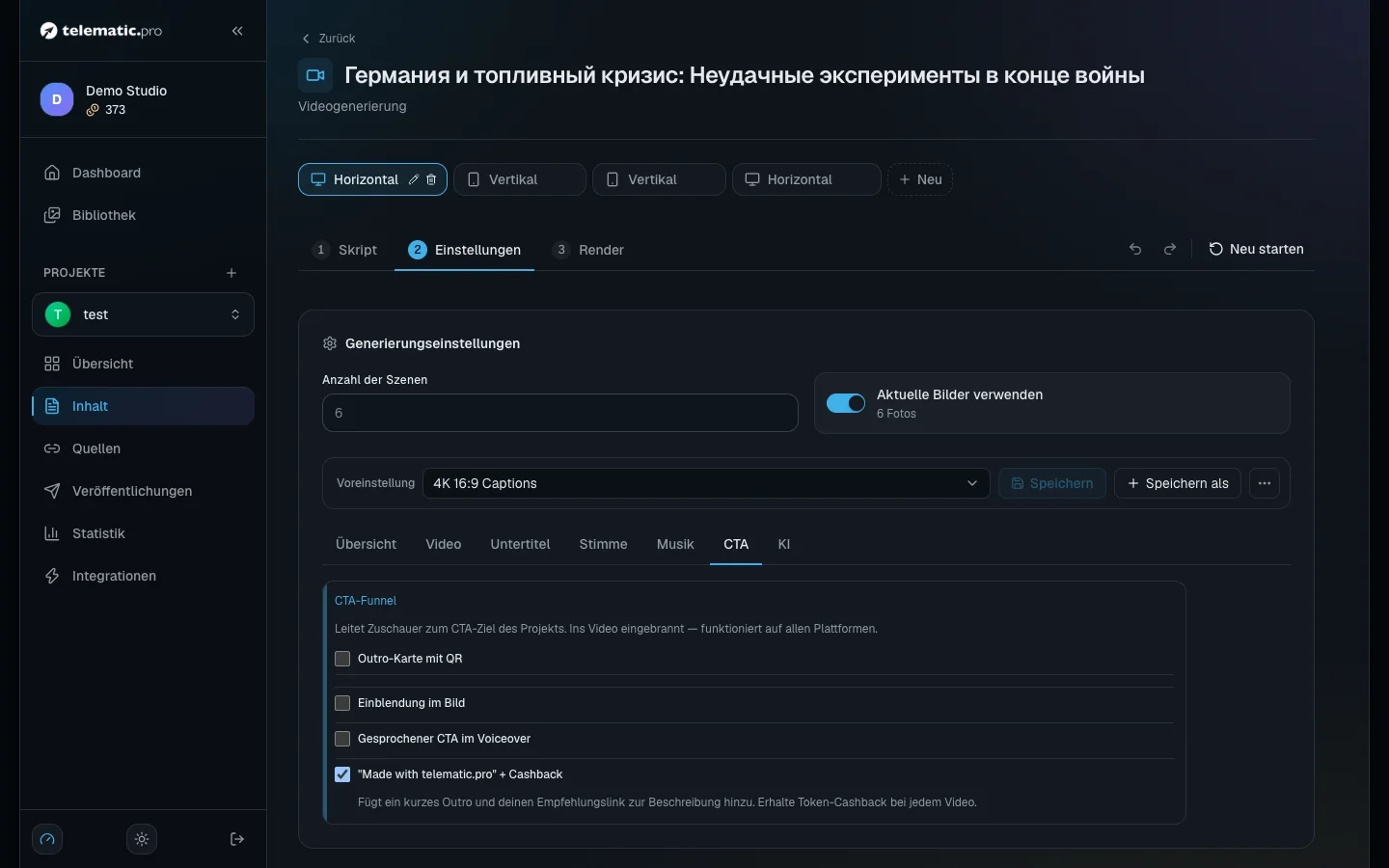The width and height of the screenshot is (1389, 868).
Task: Go to the Render step tab
Action: [588, 250]
